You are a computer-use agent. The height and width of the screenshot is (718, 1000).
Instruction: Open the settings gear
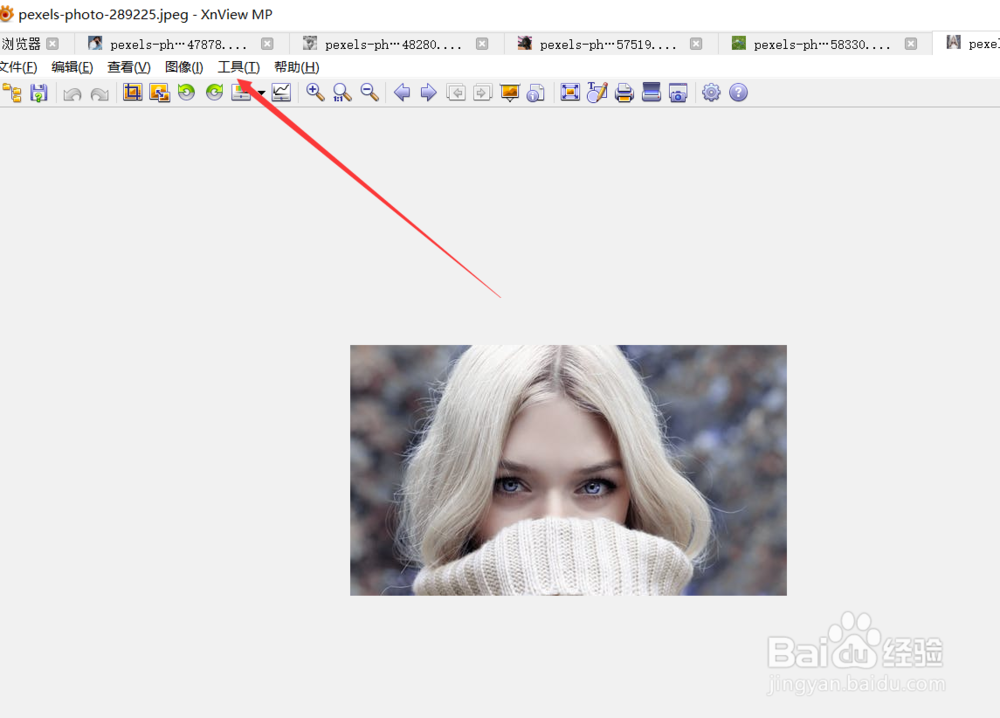click(711, 93)
